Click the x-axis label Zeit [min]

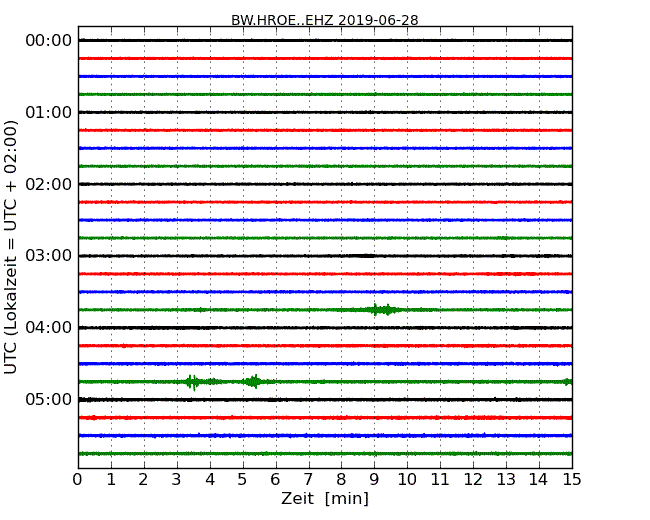coord(325,498)
